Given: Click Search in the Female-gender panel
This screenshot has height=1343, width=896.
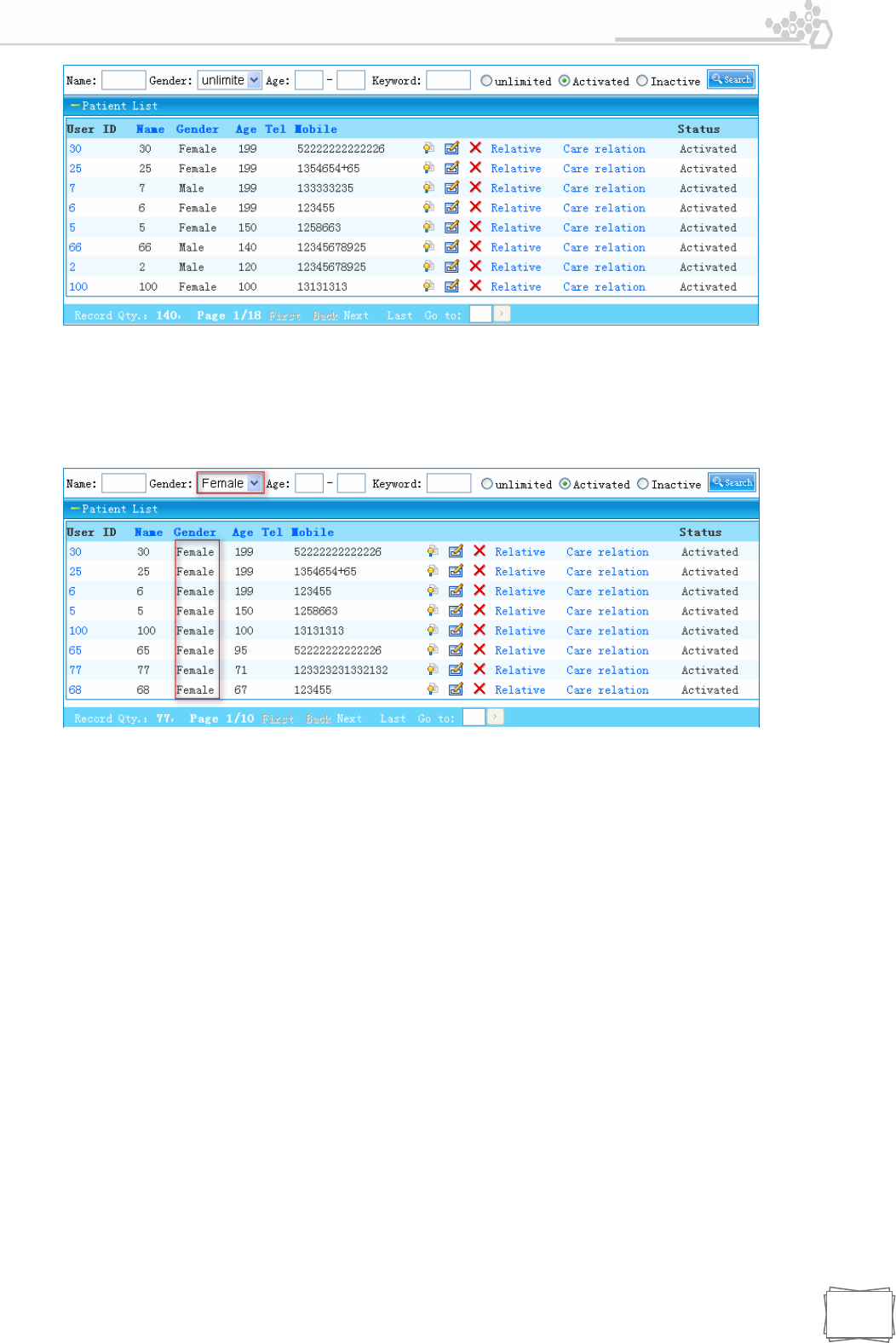Looking at the screenshot, I should pyautogui.click(x=732, y=482).
